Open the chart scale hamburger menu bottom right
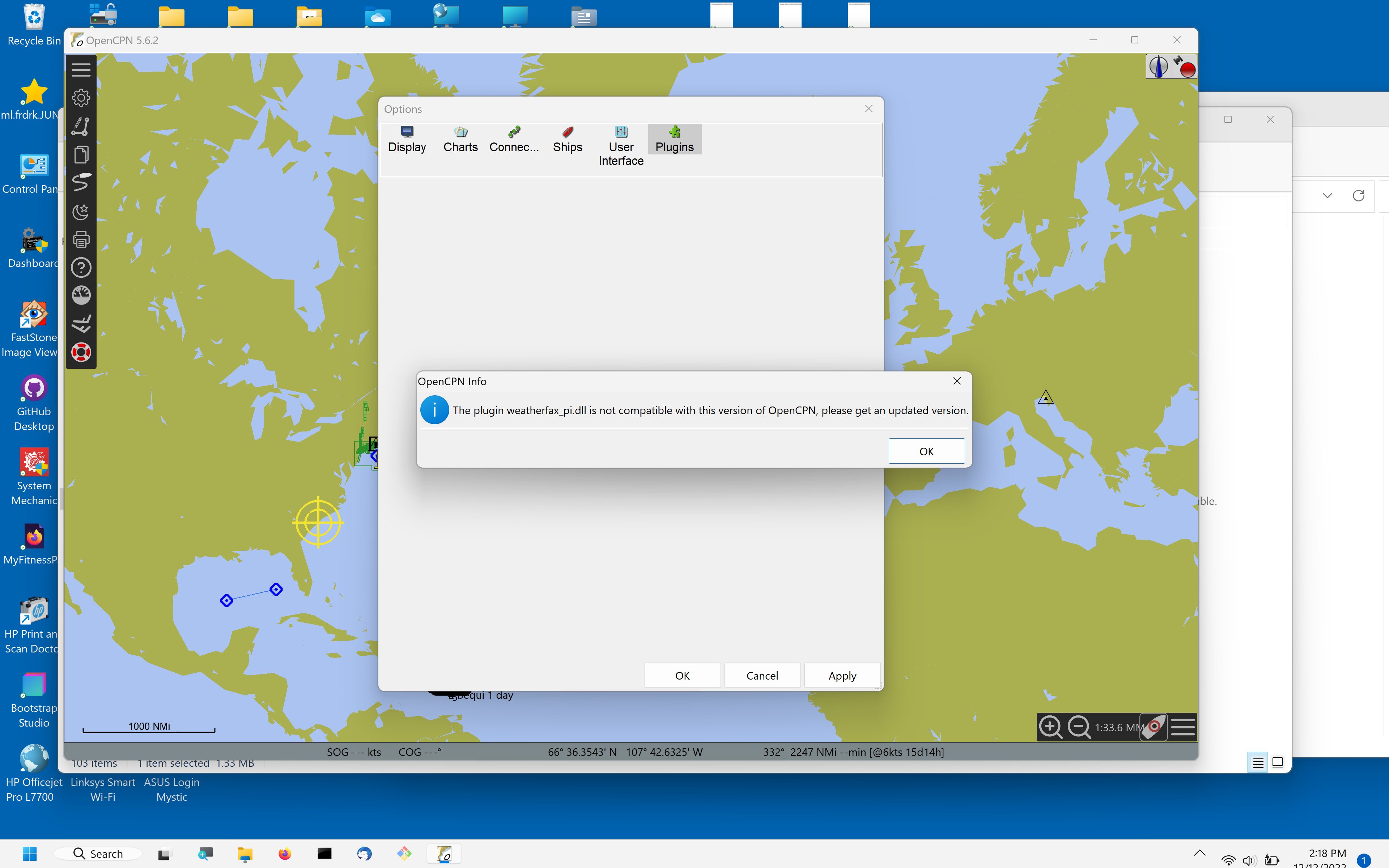Image resolution: width=1389 pixels, height=868 pixels. point(1183,727)
